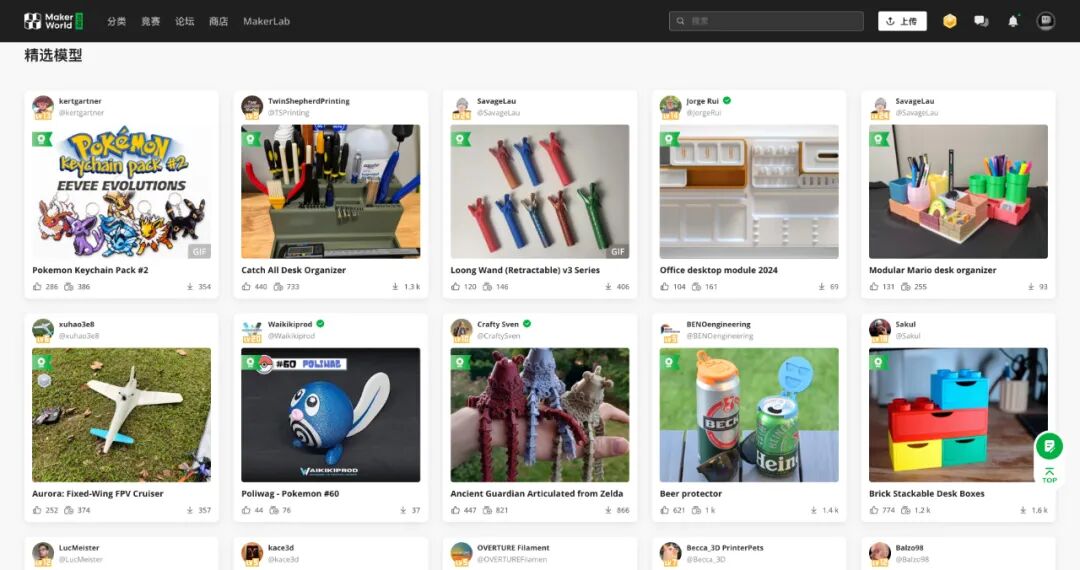1080x570 pixels.
Task: Open xuhao3e8 author name
Action: click(76, 324)
